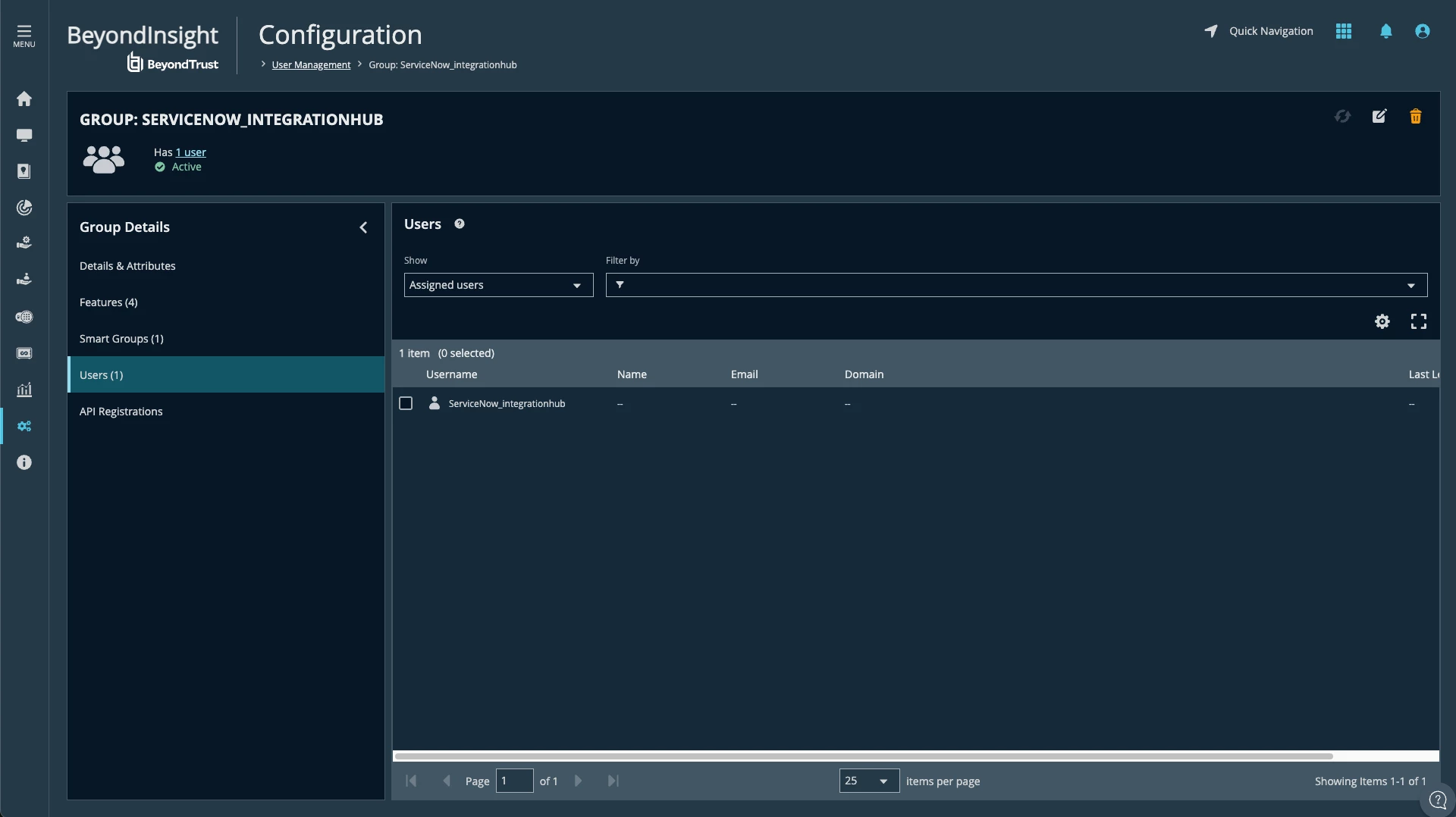Click the refresh group icon
Screen dimensions: 1456x817
click(x=1343, y=117)
